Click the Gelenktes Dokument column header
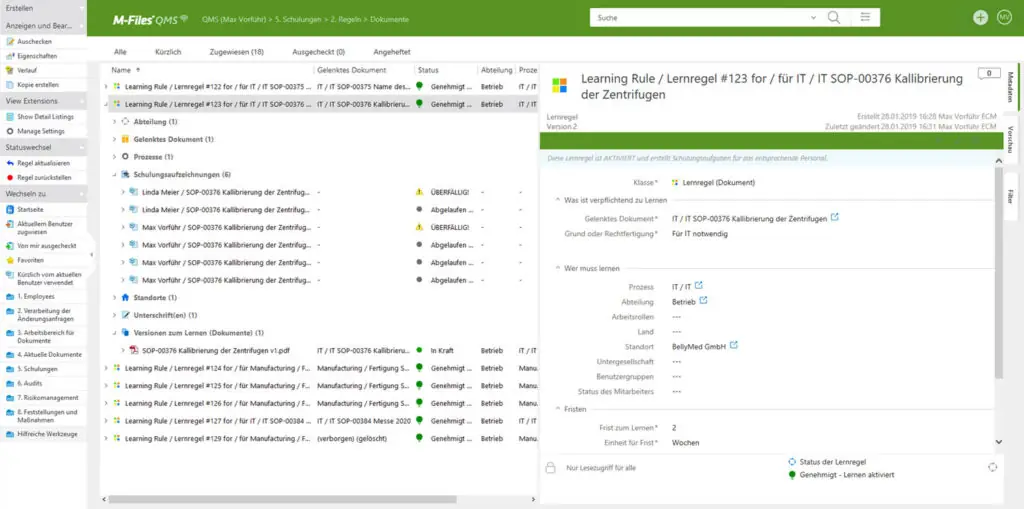The height and width of the screenshot is (509, 1024). [352, 70]
